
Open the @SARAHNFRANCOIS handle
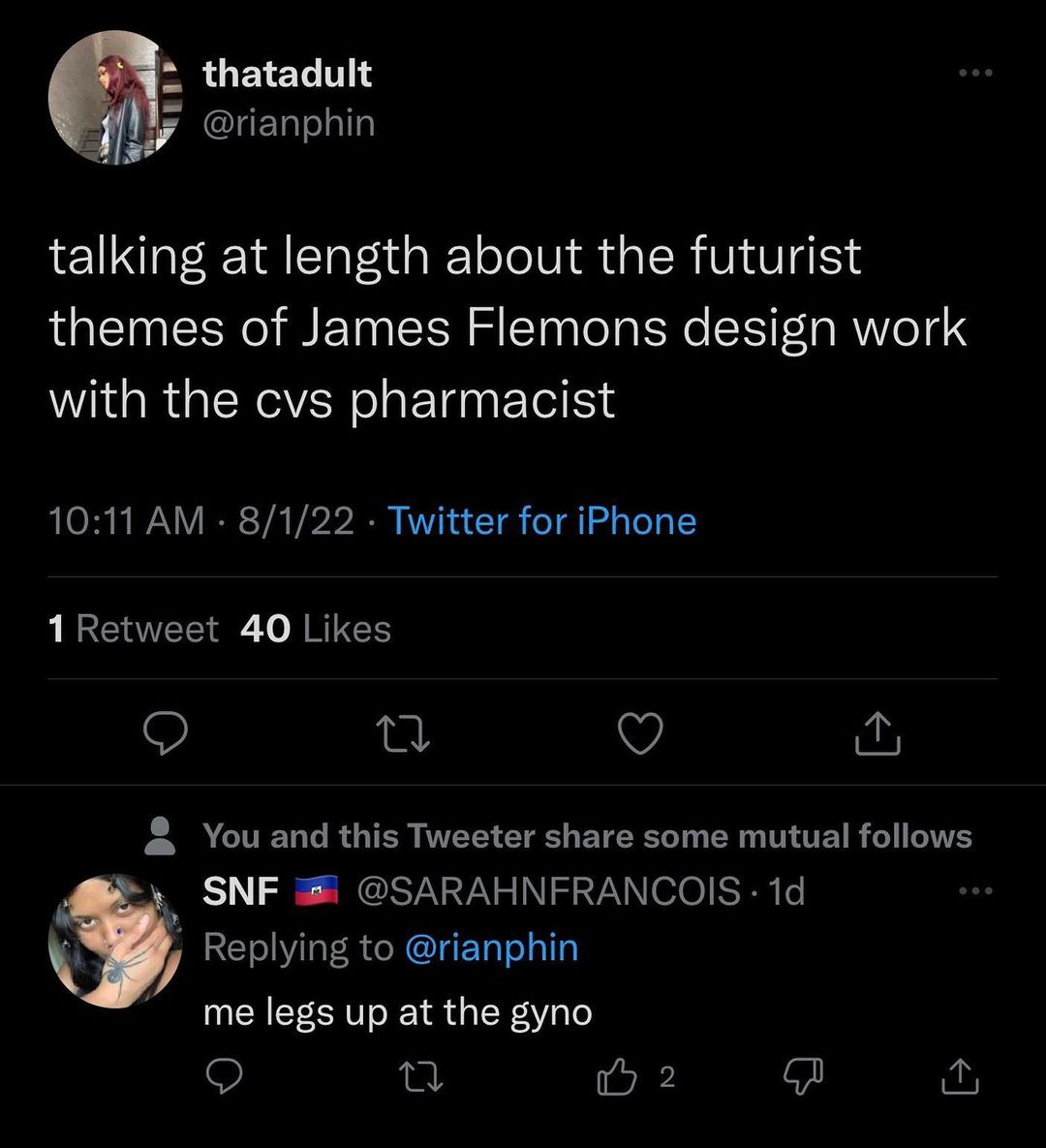(549, 890)
